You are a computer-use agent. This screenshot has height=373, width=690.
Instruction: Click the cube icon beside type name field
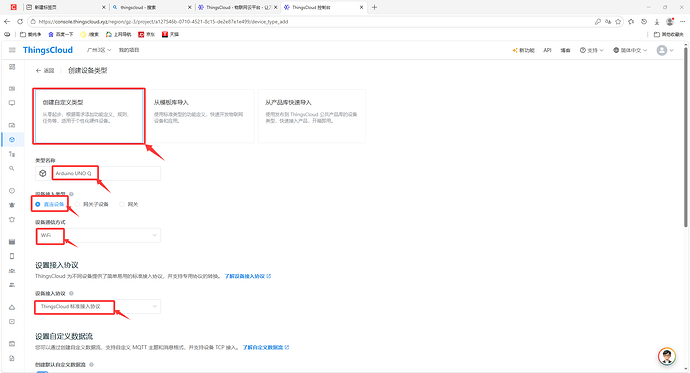coord(43,173)
